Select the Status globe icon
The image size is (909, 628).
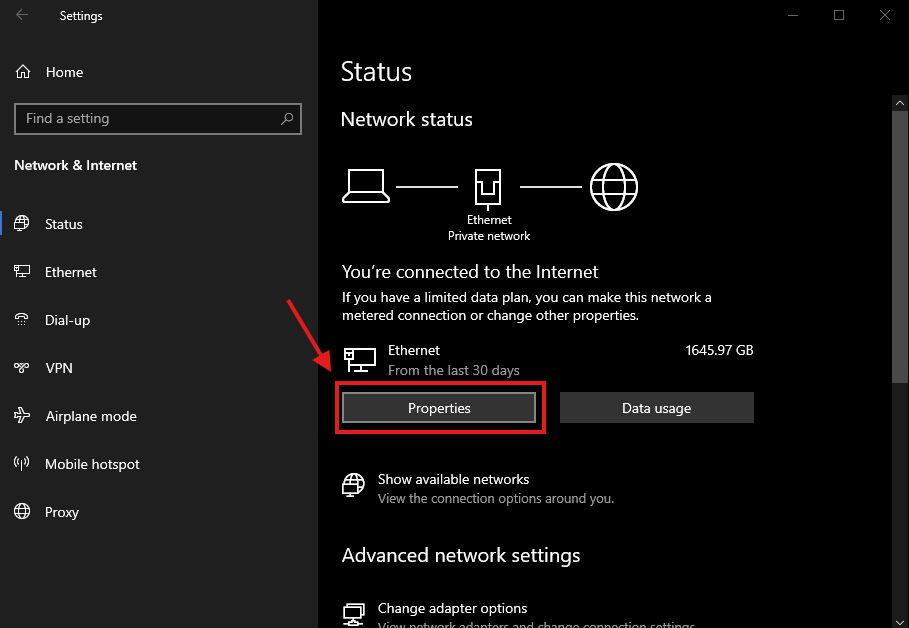pos(22,224)
